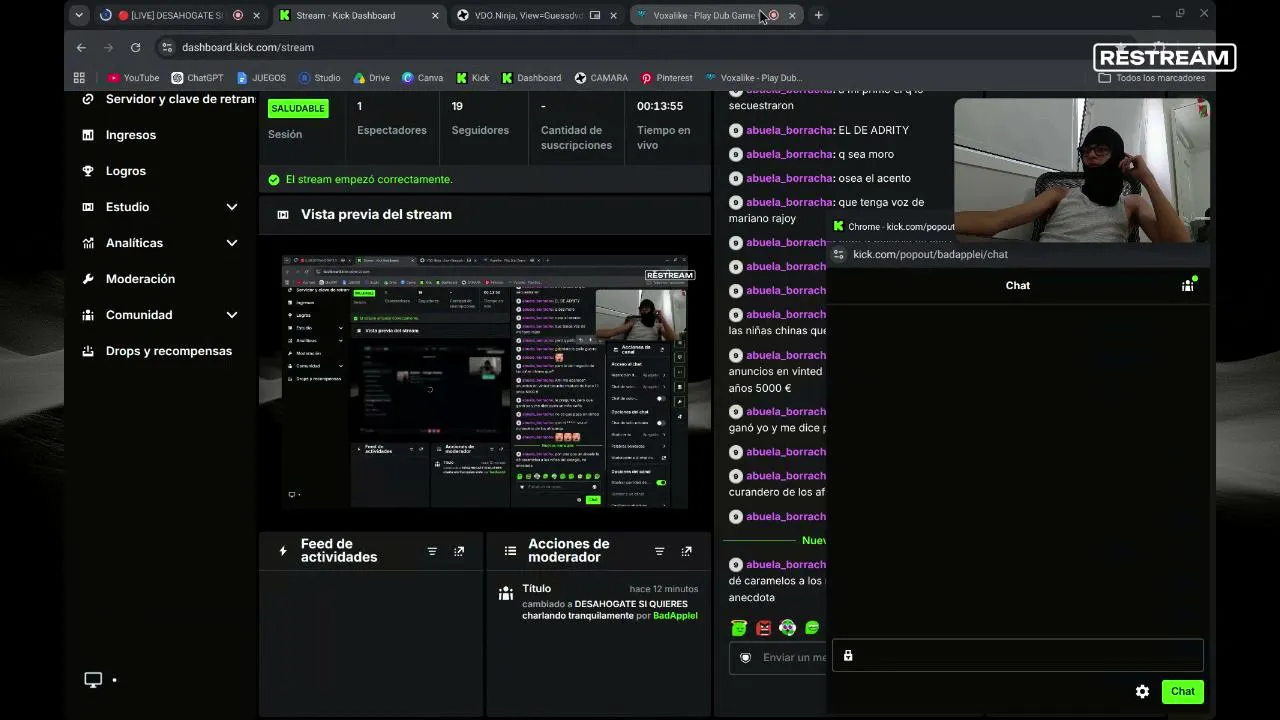Open the Moderación sidebar section
Screen dimensions: 1280x720
click(x=140, y=279)
